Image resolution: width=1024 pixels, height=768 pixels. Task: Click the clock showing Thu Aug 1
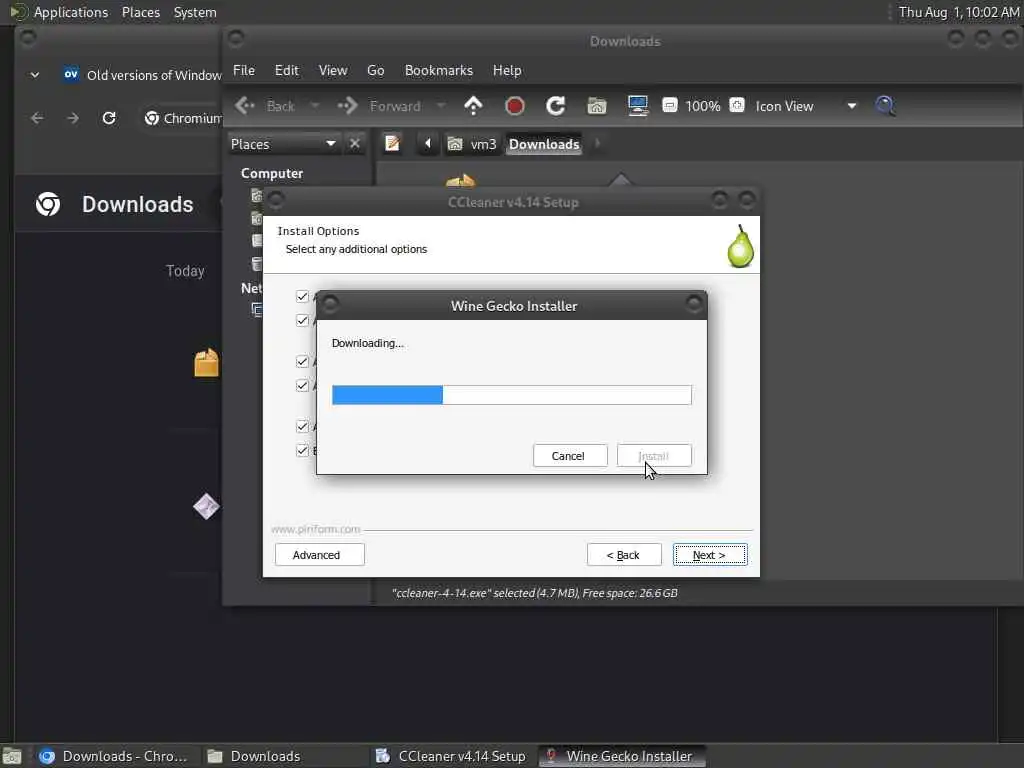(959, 12)
